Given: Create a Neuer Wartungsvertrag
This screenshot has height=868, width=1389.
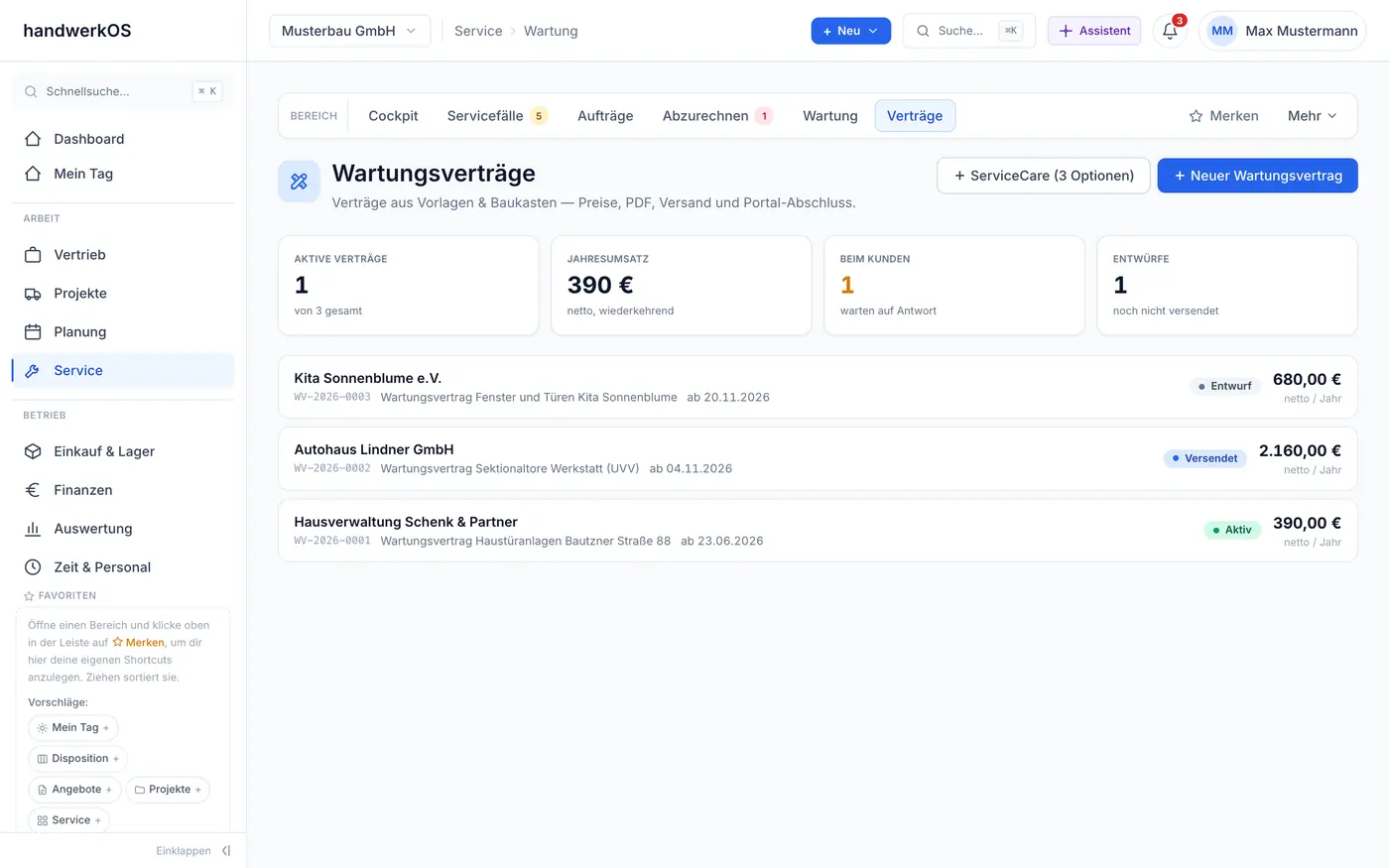Looking at the screenshot, I should [x=1257, y=176].
